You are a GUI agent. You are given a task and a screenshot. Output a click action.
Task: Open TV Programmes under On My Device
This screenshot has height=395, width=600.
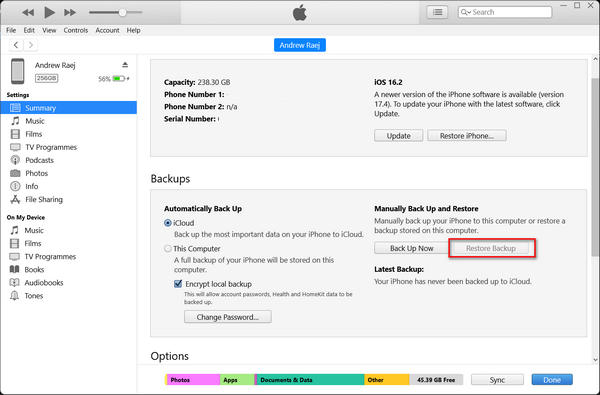point(50,256)
